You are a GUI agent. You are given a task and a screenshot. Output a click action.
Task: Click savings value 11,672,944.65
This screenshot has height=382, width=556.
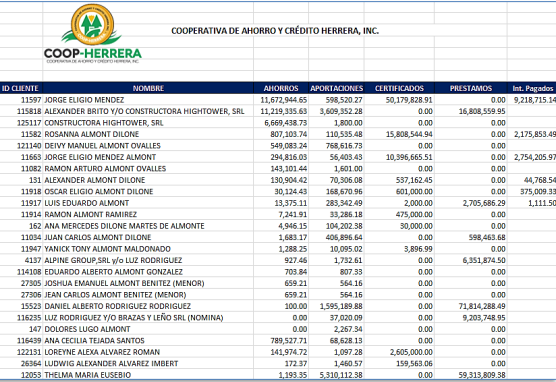pyautogui.click(x=284, y=100)
